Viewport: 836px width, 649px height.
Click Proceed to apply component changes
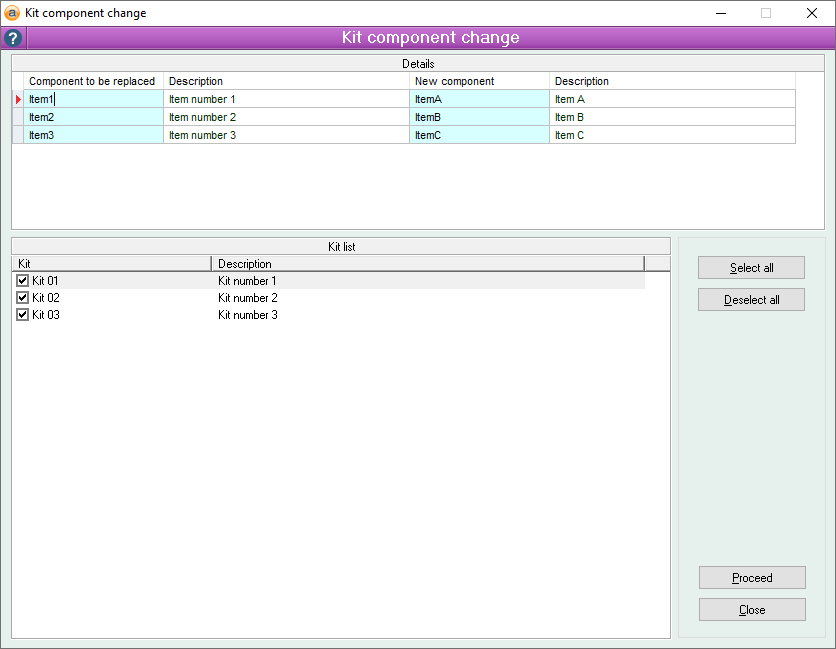[751, 578]
